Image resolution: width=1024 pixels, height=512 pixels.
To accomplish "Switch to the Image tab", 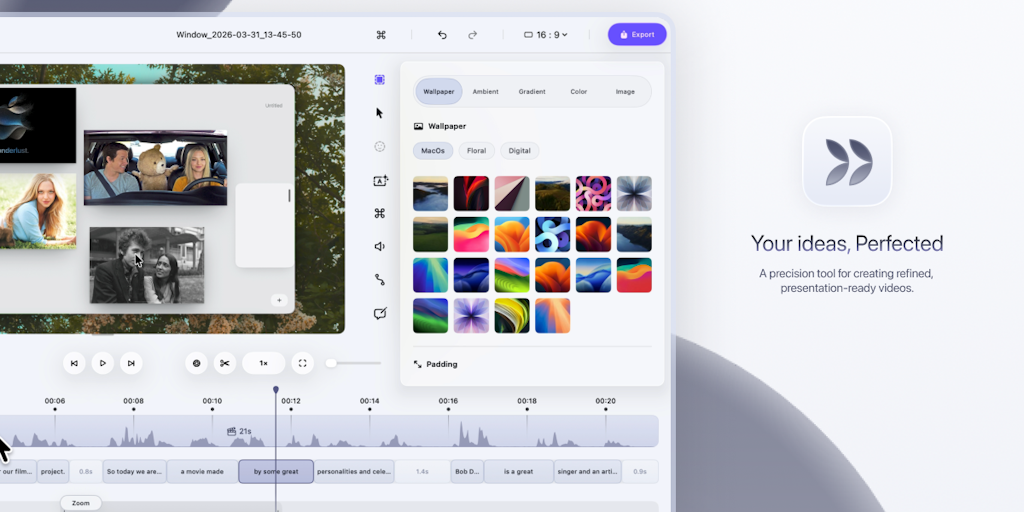I will (625, 91).
